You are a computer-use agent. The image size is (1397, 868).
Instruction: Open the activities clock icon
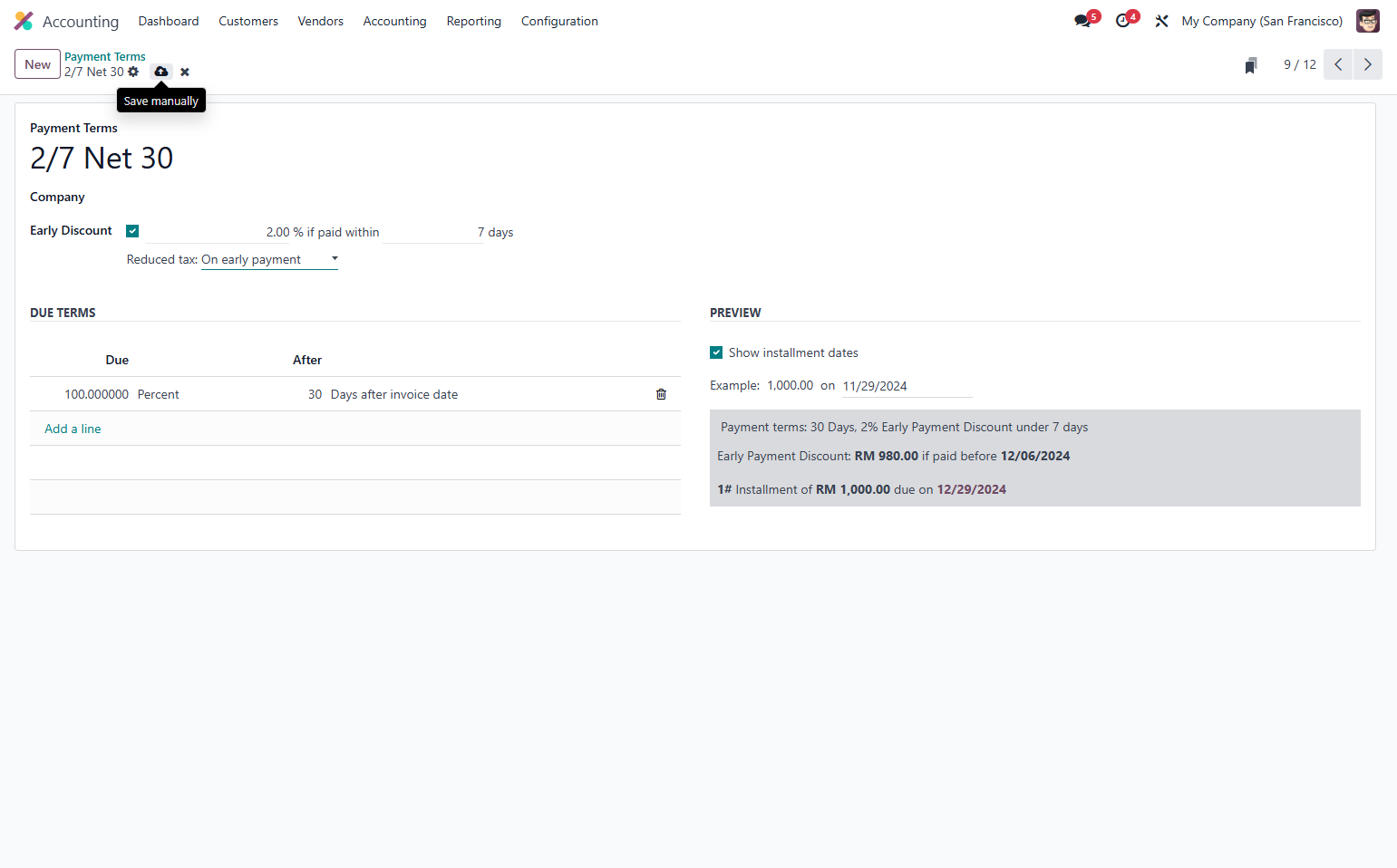1125,21
